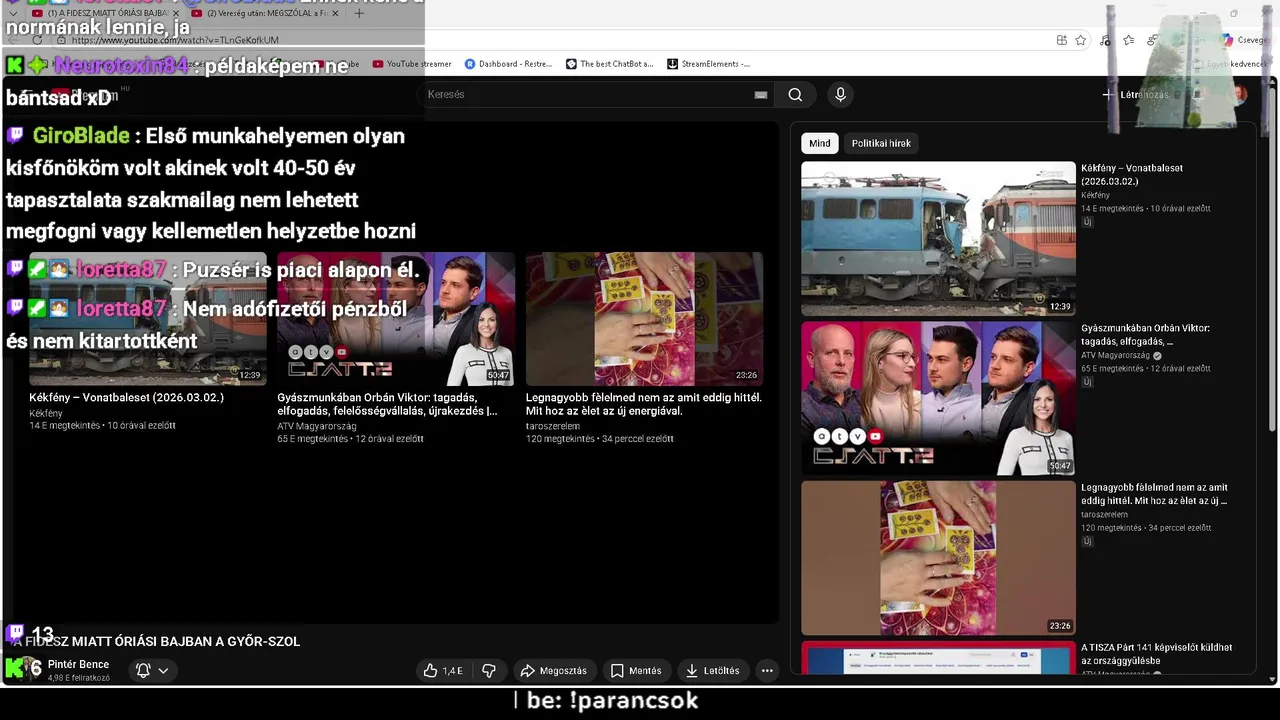Open sidebar Gyászmunkában Orbán Viktor thumbnail

click(938, 398)
